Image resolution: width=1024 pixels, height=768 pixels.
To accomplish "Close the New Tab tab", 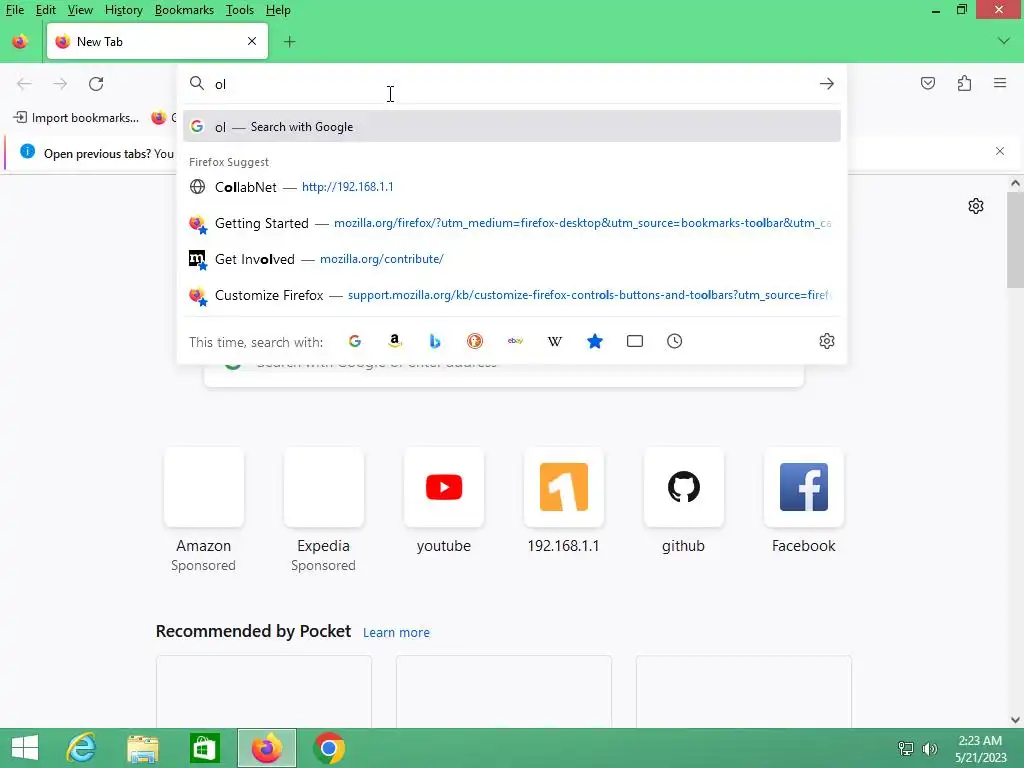I will (x=252, y=41).
